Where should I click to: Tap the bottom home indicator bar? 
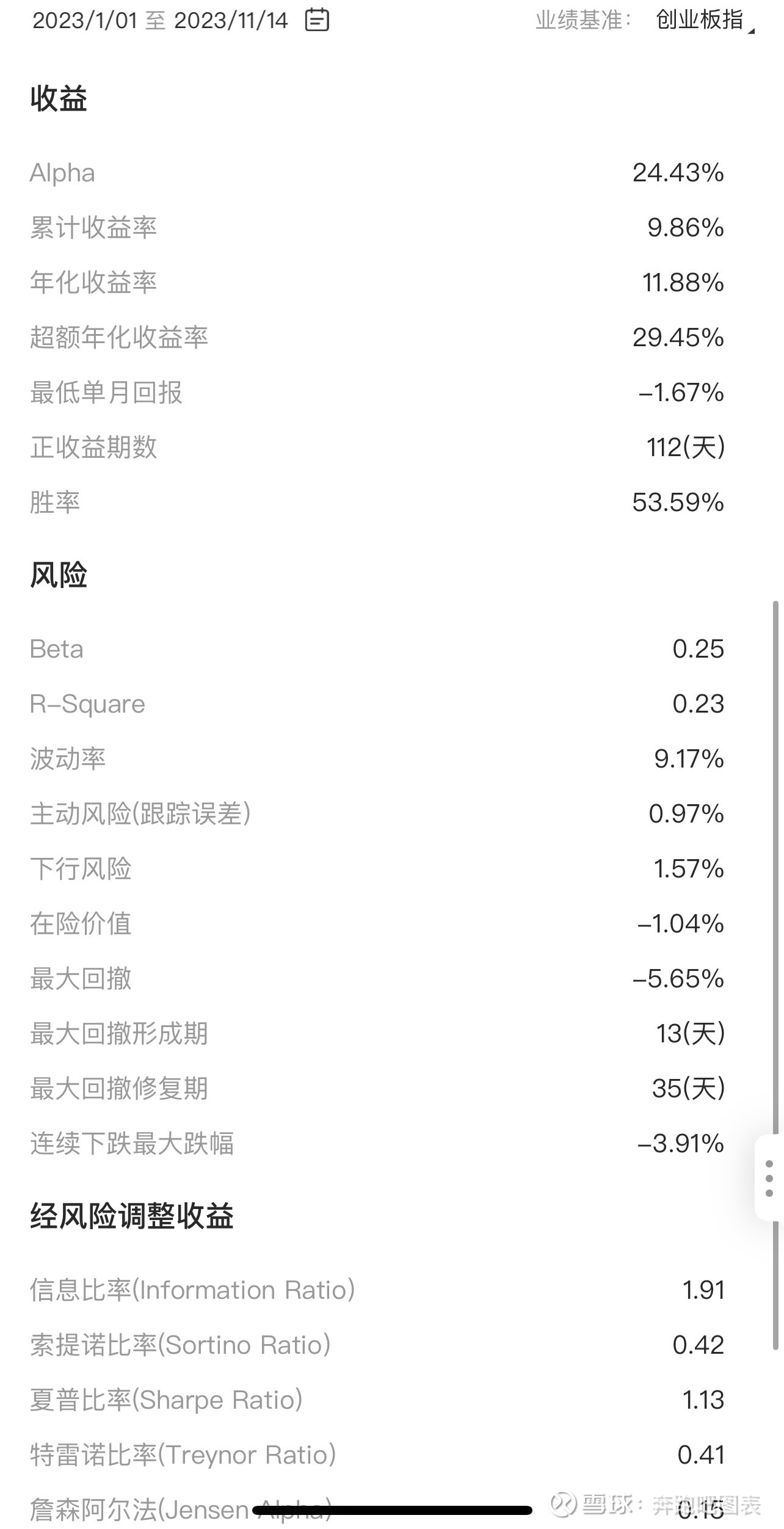pyautogui.click(x=392, y=1510)
